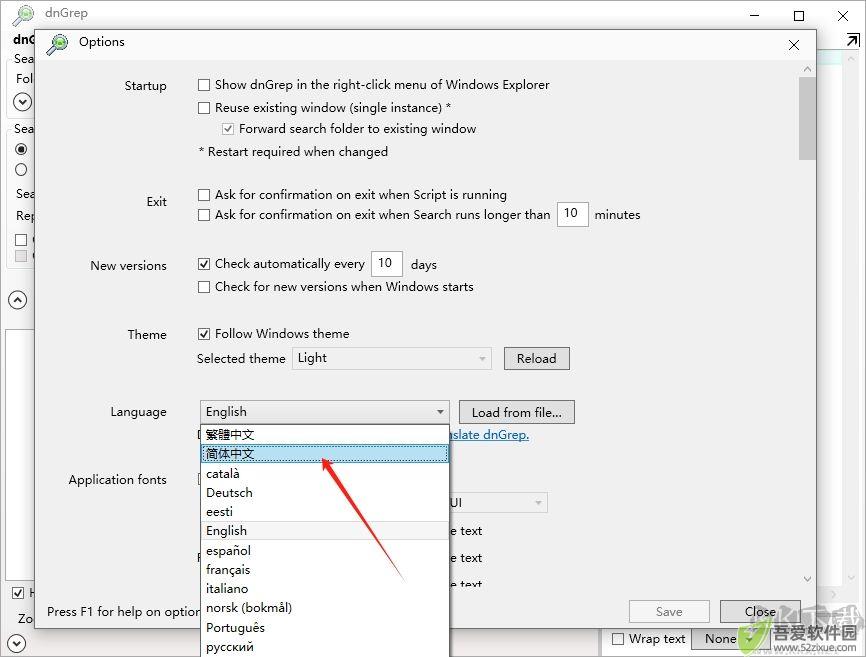Pick English from the language list
Screen dimensions: 866x657
pyautogui.click(x=325, y=531)
